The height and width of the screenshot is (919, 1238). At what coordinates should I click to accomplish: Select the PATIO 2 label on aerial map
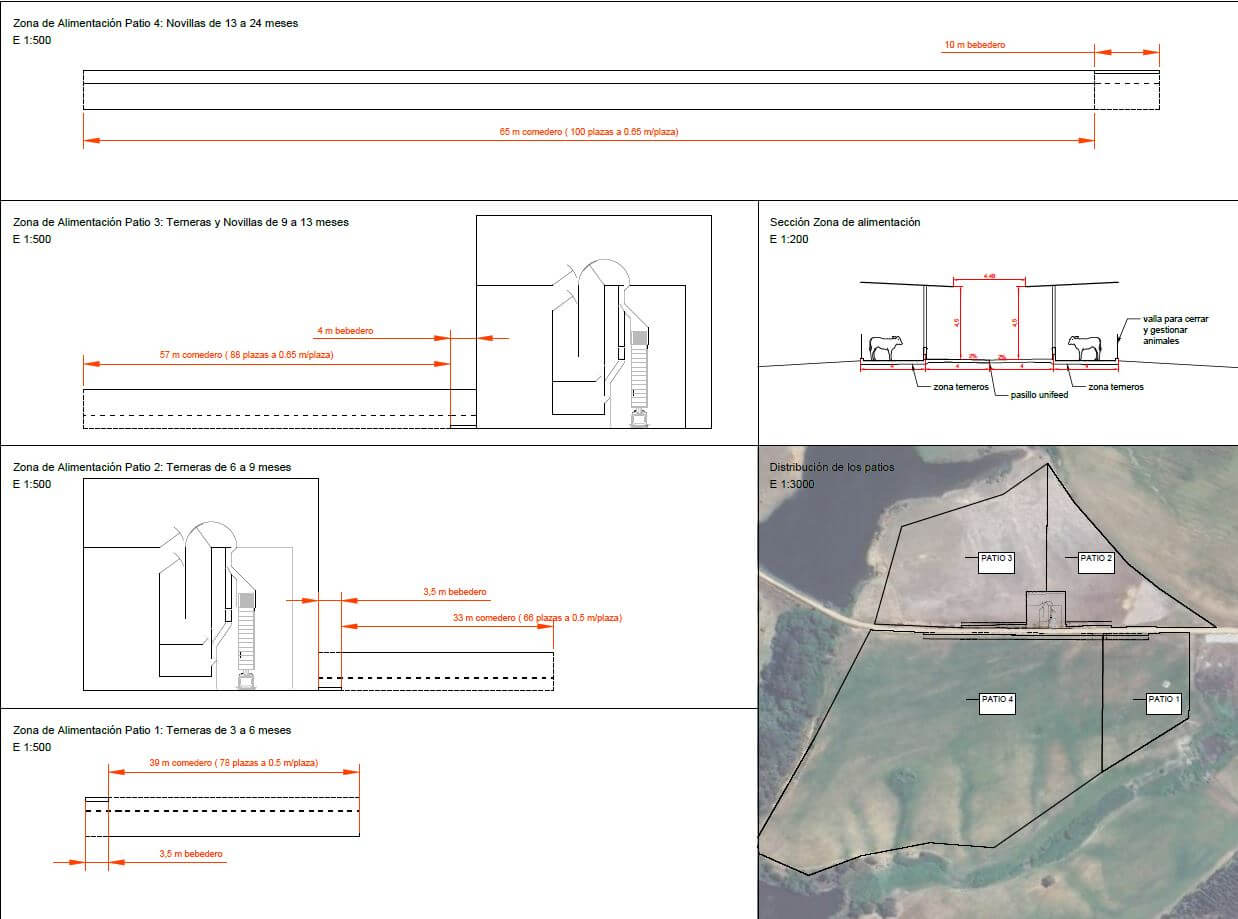pyautogui.click(x=1096, y=558)
